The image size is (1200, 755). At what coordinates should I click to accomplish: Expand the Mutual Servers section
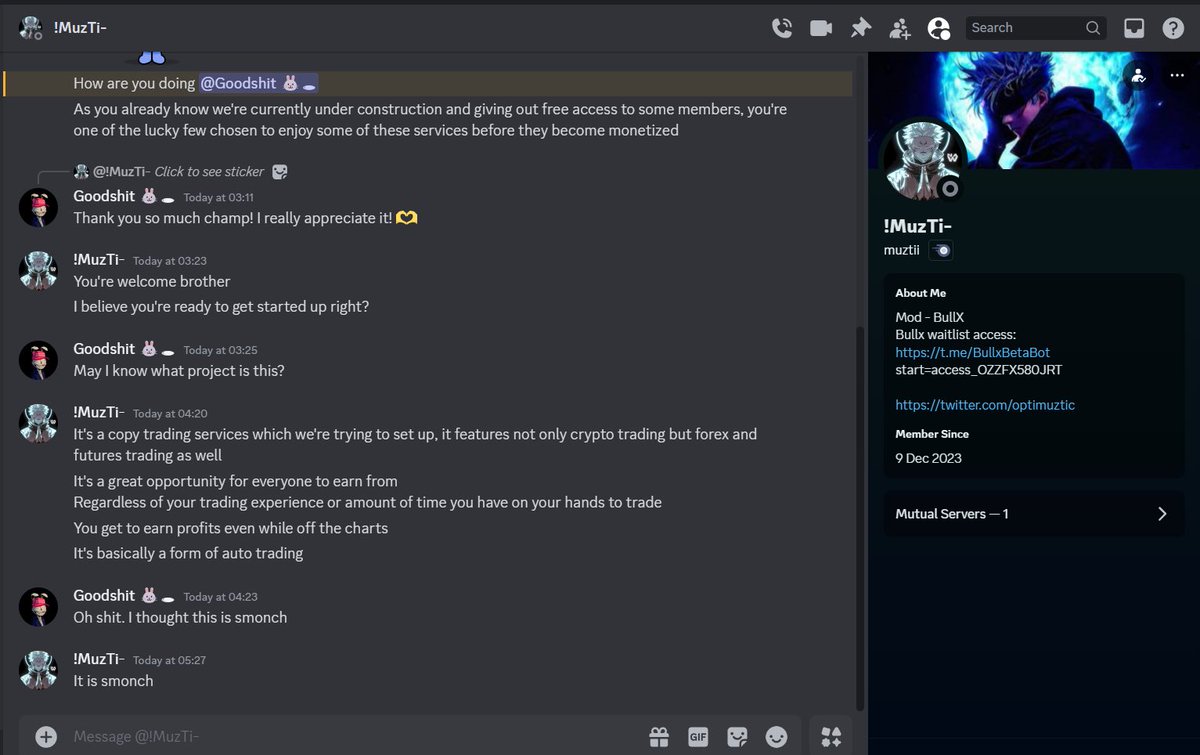click(x=1034, y=514)
